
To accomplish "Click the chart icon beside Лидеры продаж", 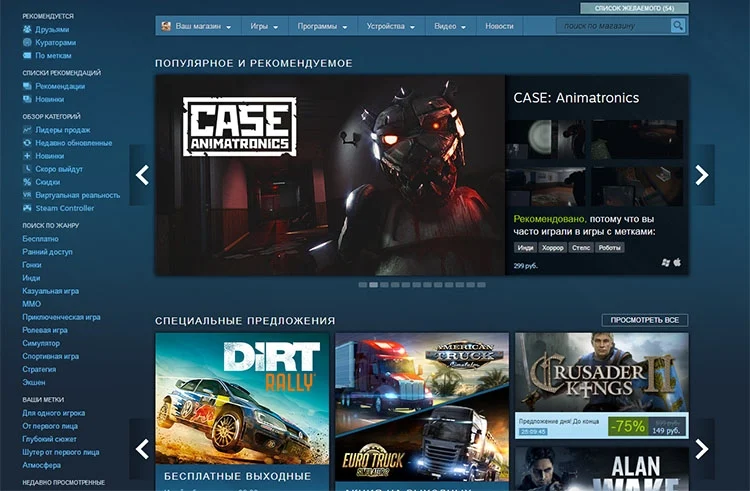I will (x=27, y=130).
